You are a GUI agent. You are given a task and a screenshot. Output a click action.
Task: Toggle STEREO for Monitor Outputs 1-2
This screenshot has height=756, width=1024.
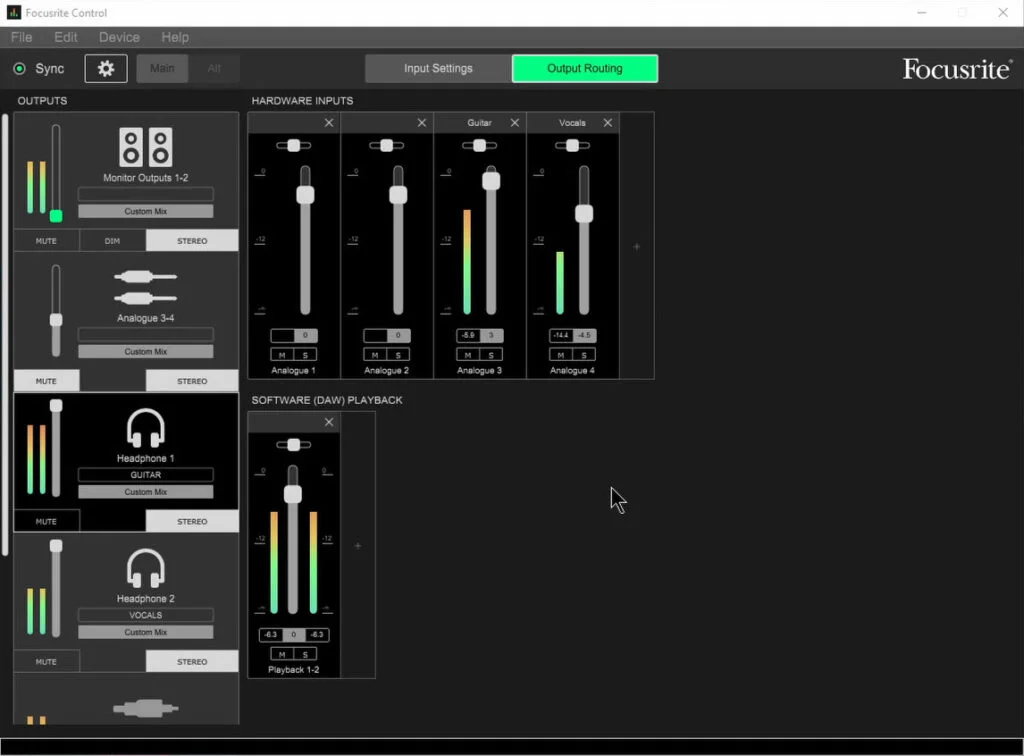[192, 241]
